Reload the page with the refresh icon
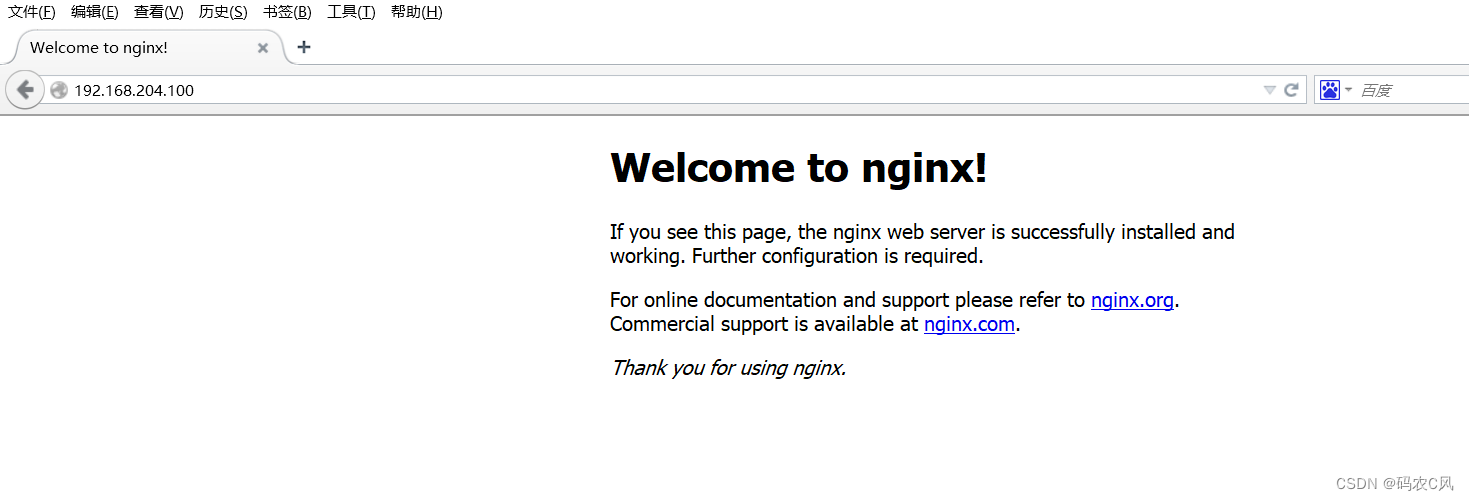The height and width of the screenshot is (501, 1469). click(1292, 90)
